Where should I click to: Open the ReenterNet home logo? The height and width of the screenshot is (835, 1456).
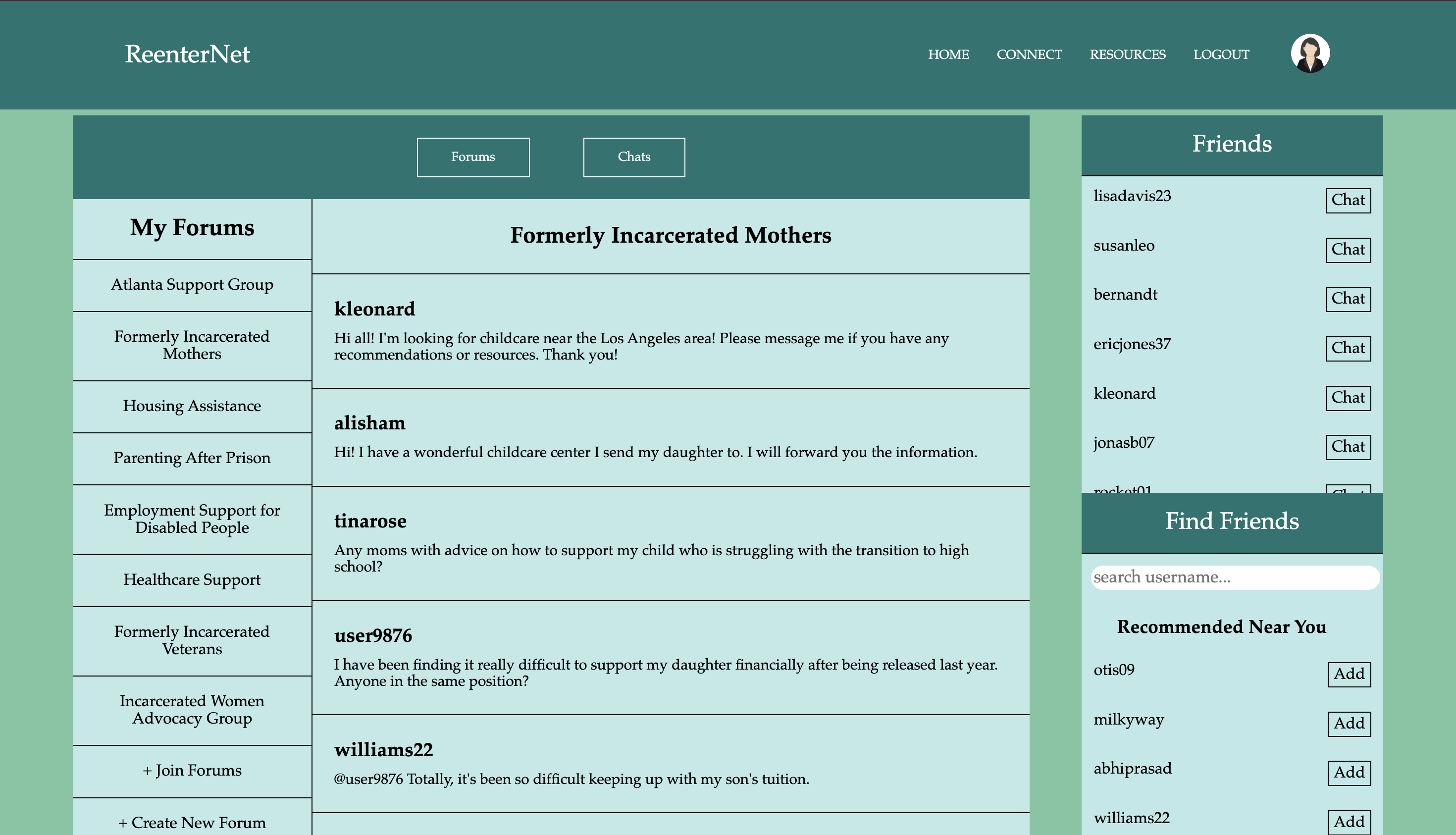click(187, 54)
